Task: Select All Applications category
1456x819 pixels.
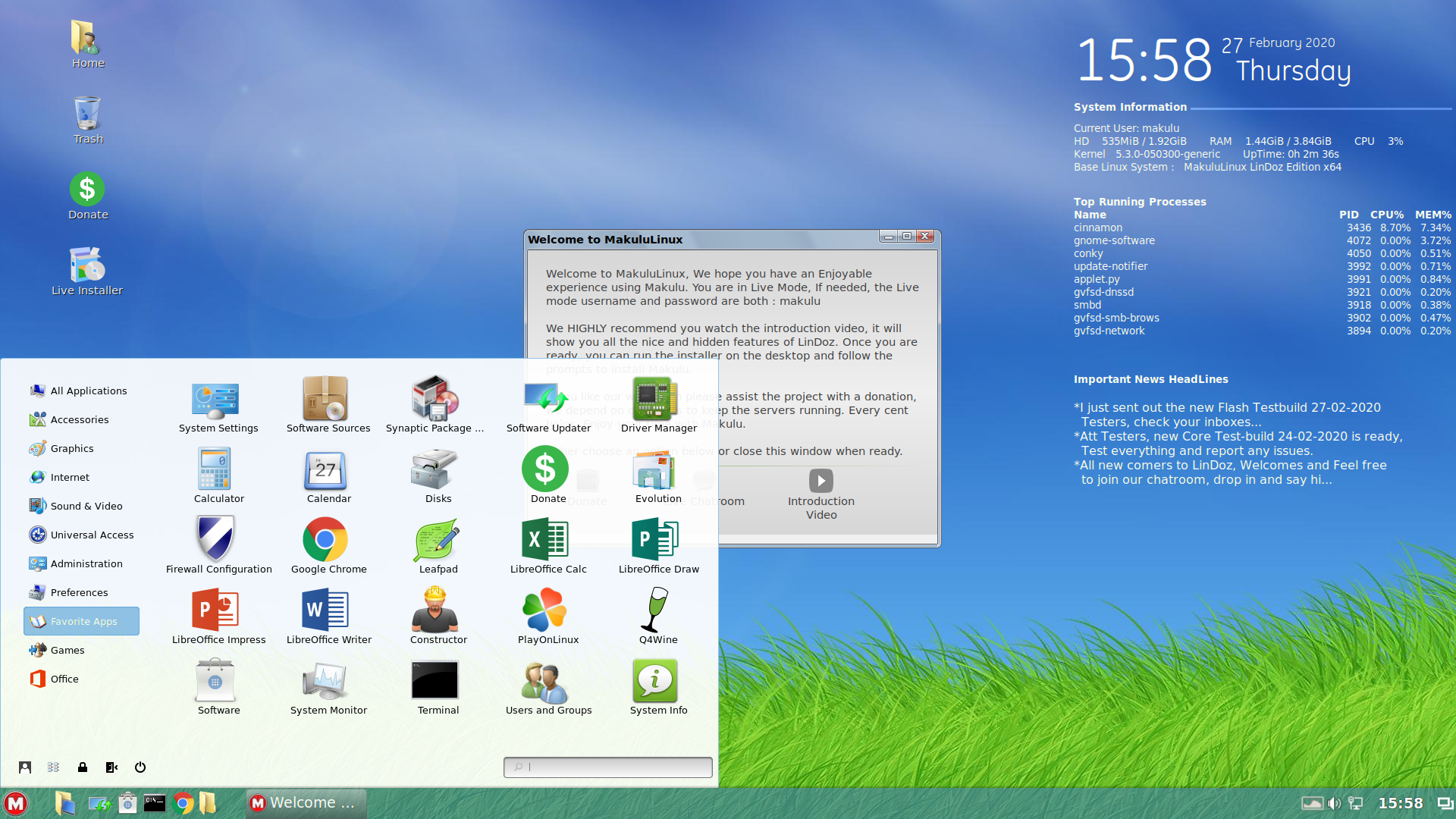Action: click(x=81, y=391)
